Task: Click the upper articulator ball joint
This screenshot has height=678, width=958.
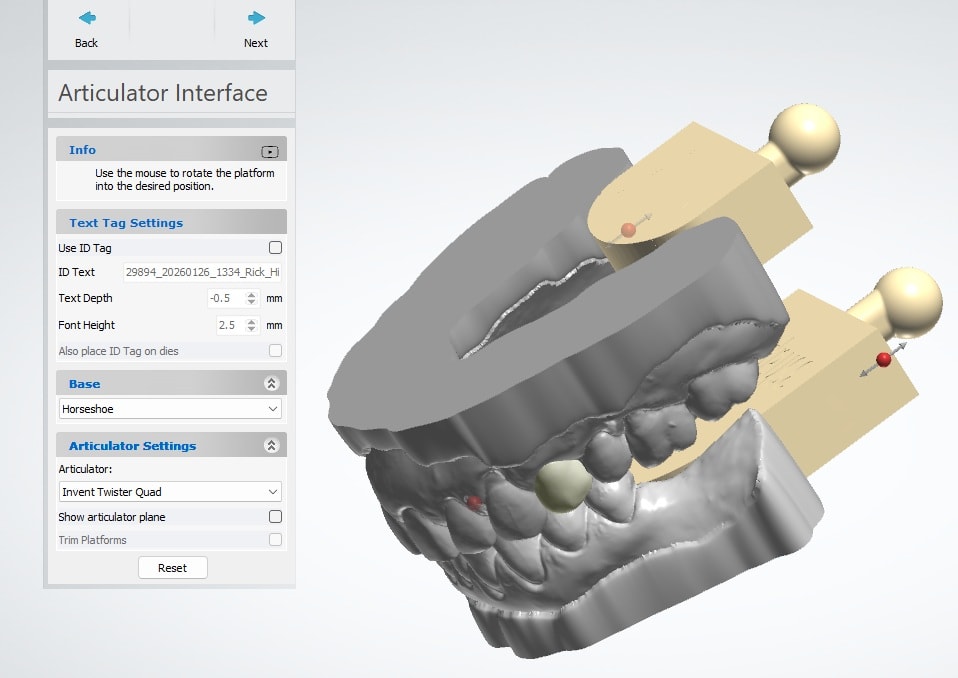Action: (804, 137)
